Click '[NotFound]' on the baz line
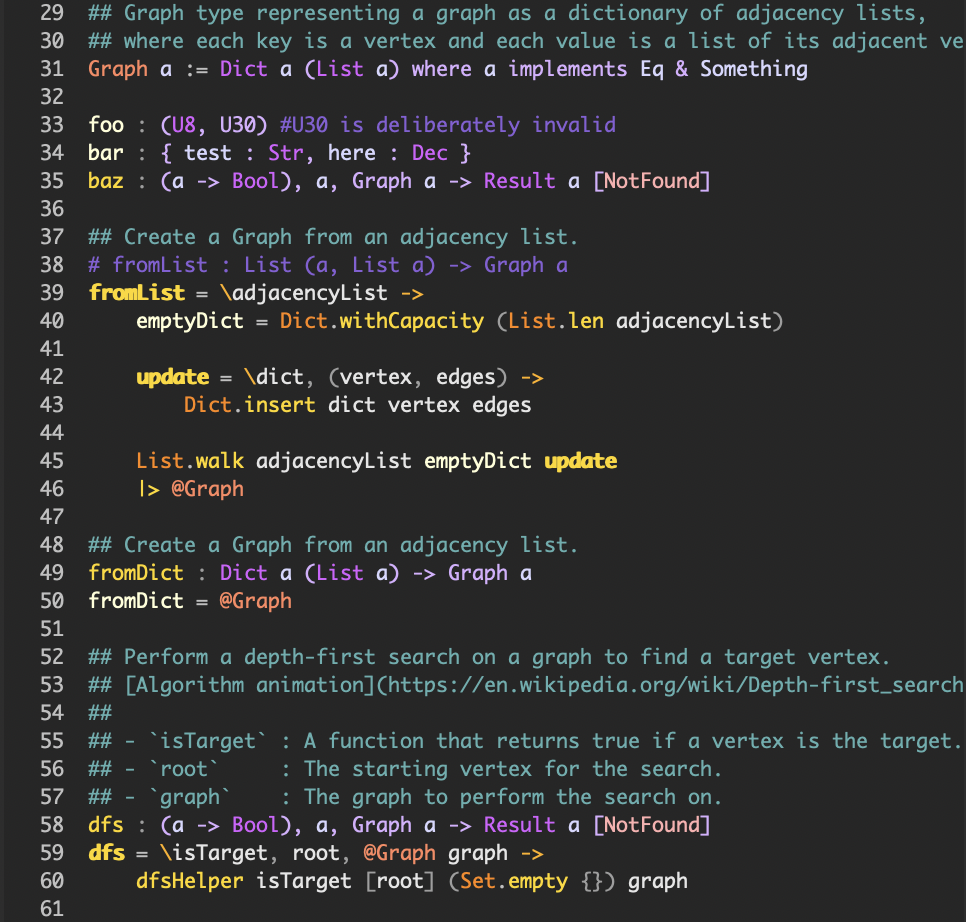The width and height of the screenshot is (966, 922). (651, 181)
